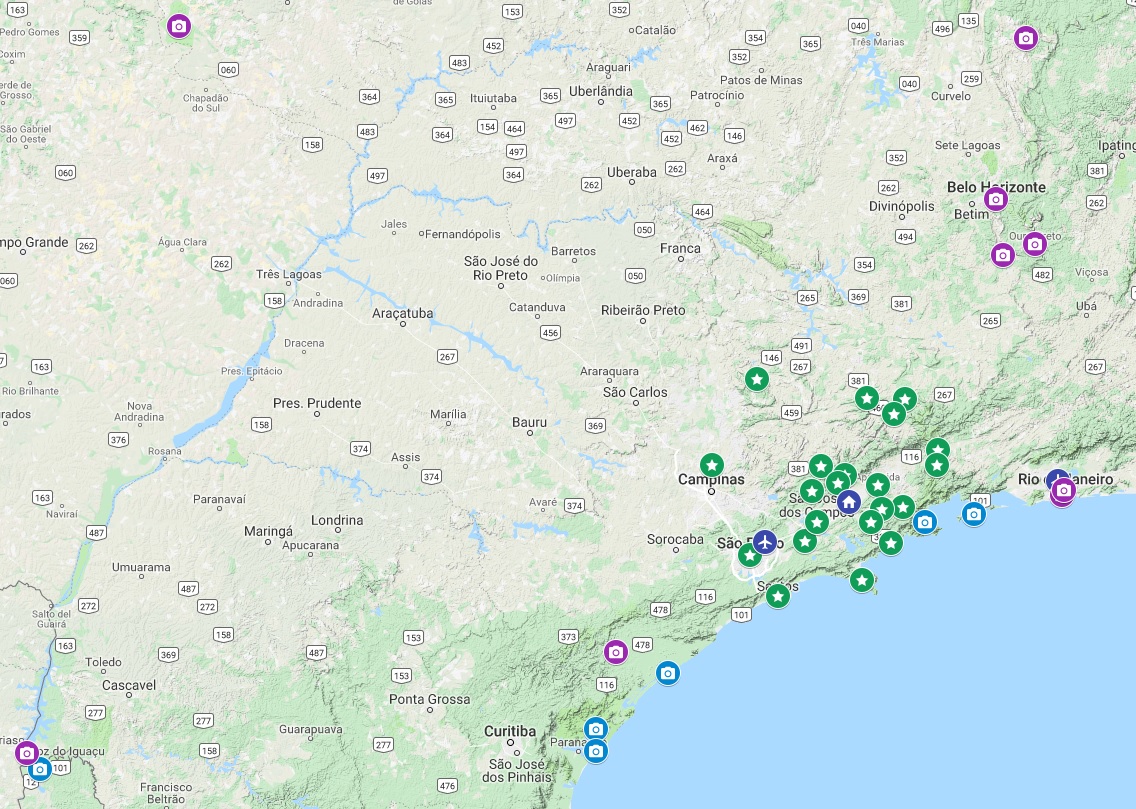Screen dimensions: 1136x809
Task: Click the Pres. Prudente city label
Action: tap(317, 403)
